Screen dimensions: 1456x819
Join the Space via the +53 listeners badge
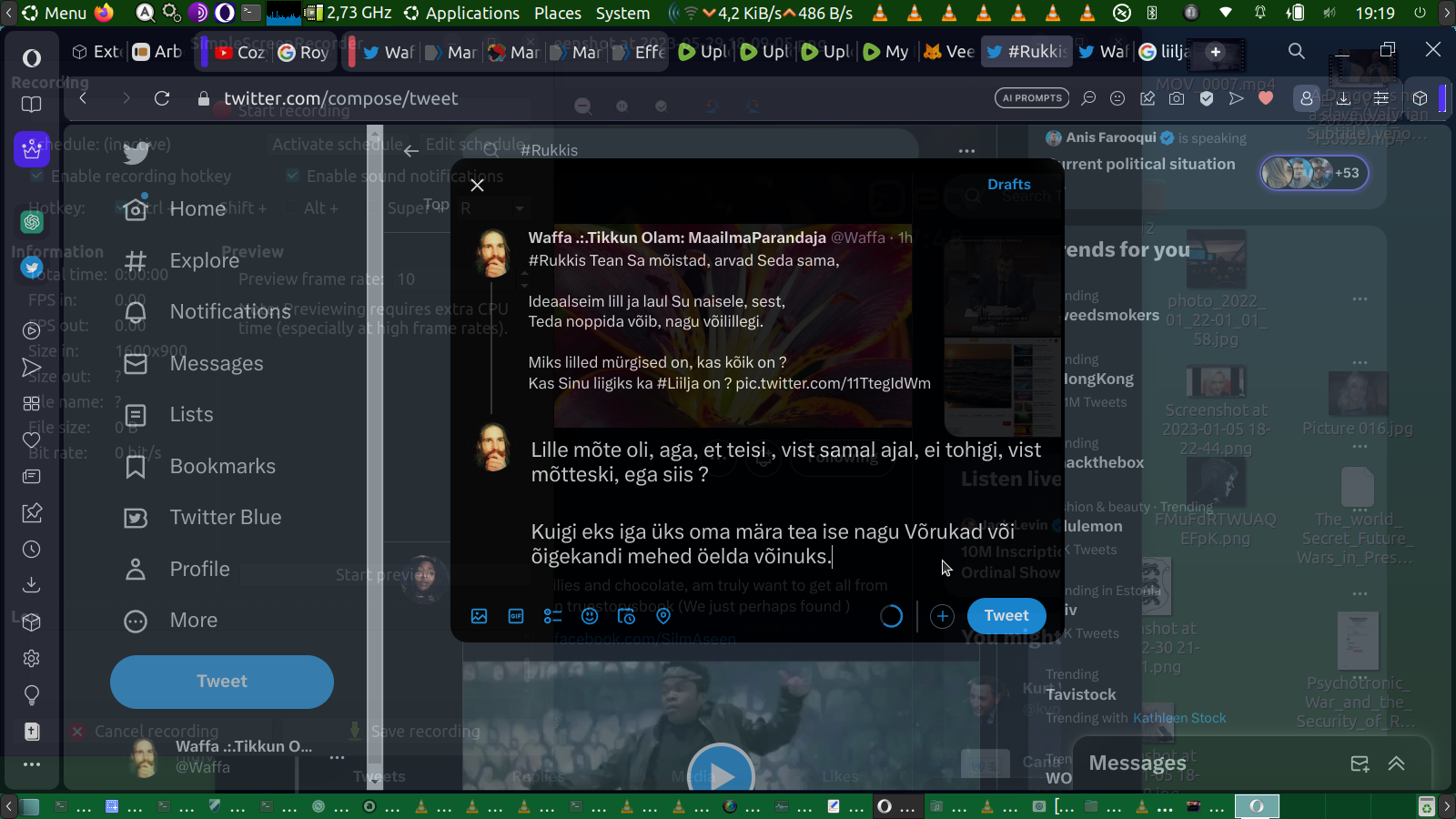click(x=1314, y=173)
